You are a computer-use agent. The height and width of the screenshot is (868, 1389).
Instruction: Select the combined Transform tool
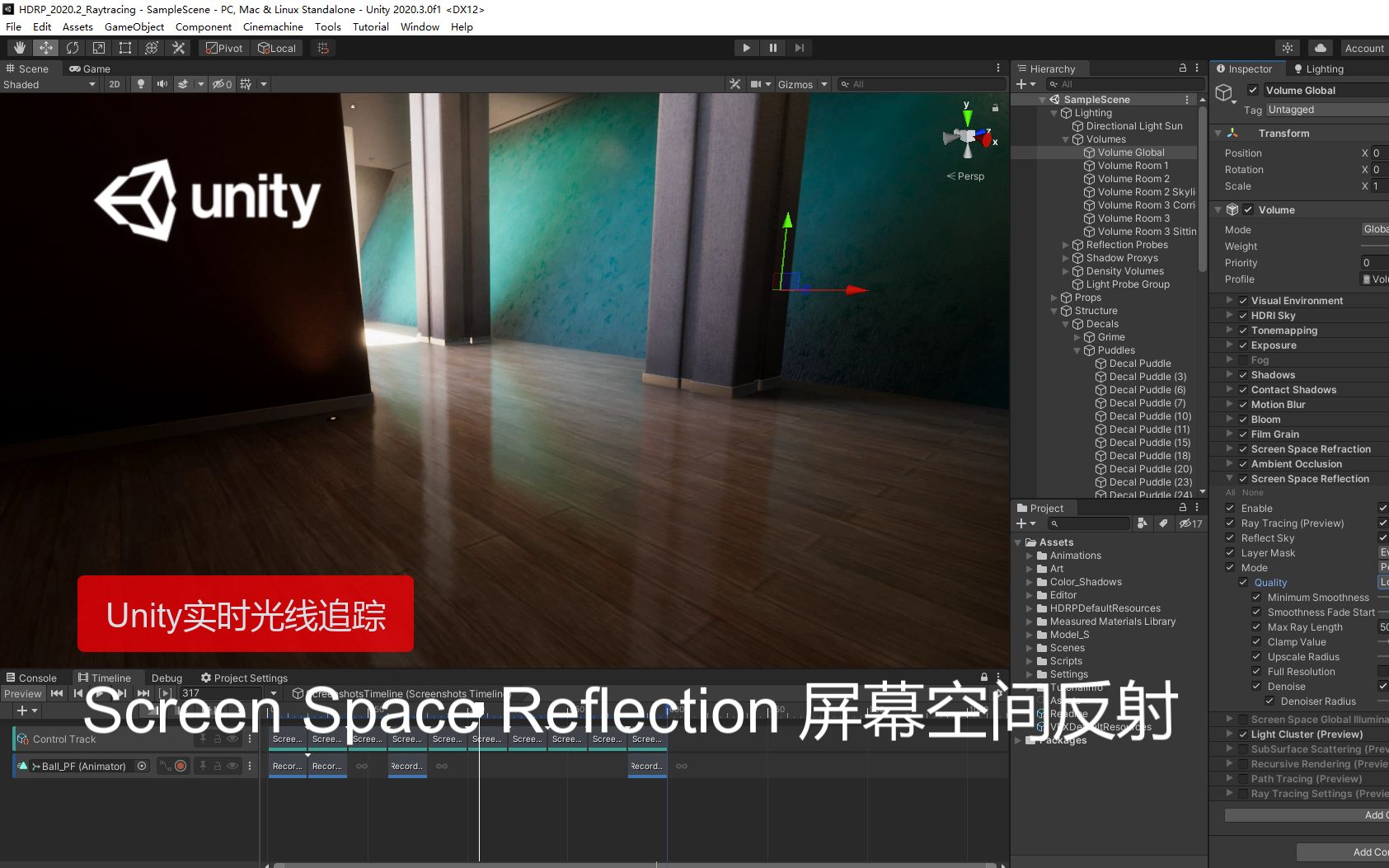coord(152,48)
